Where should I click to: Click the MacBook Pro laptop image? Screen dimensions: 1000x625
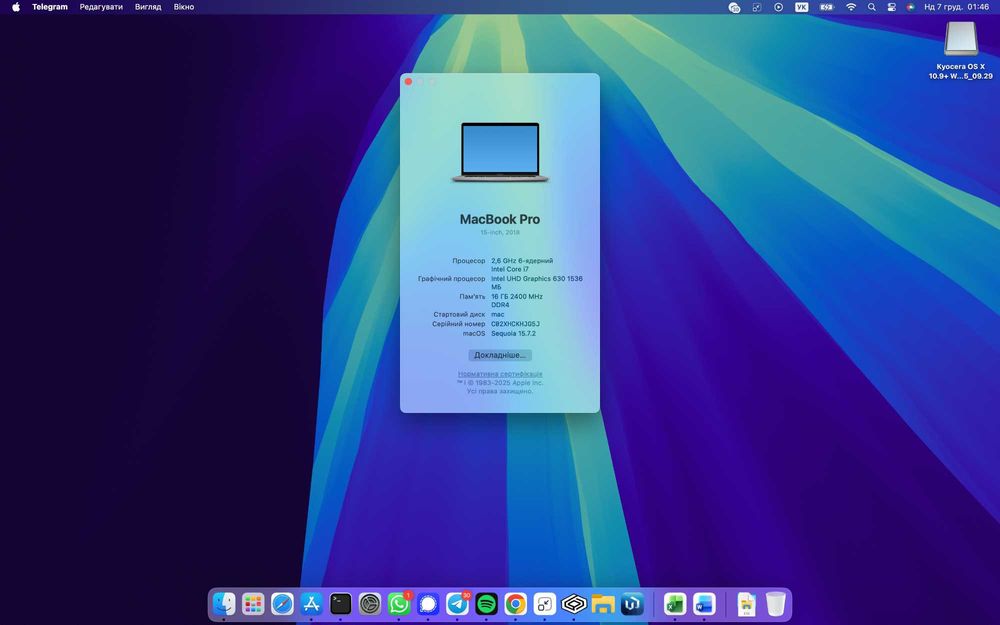click(x=500, y=152)
